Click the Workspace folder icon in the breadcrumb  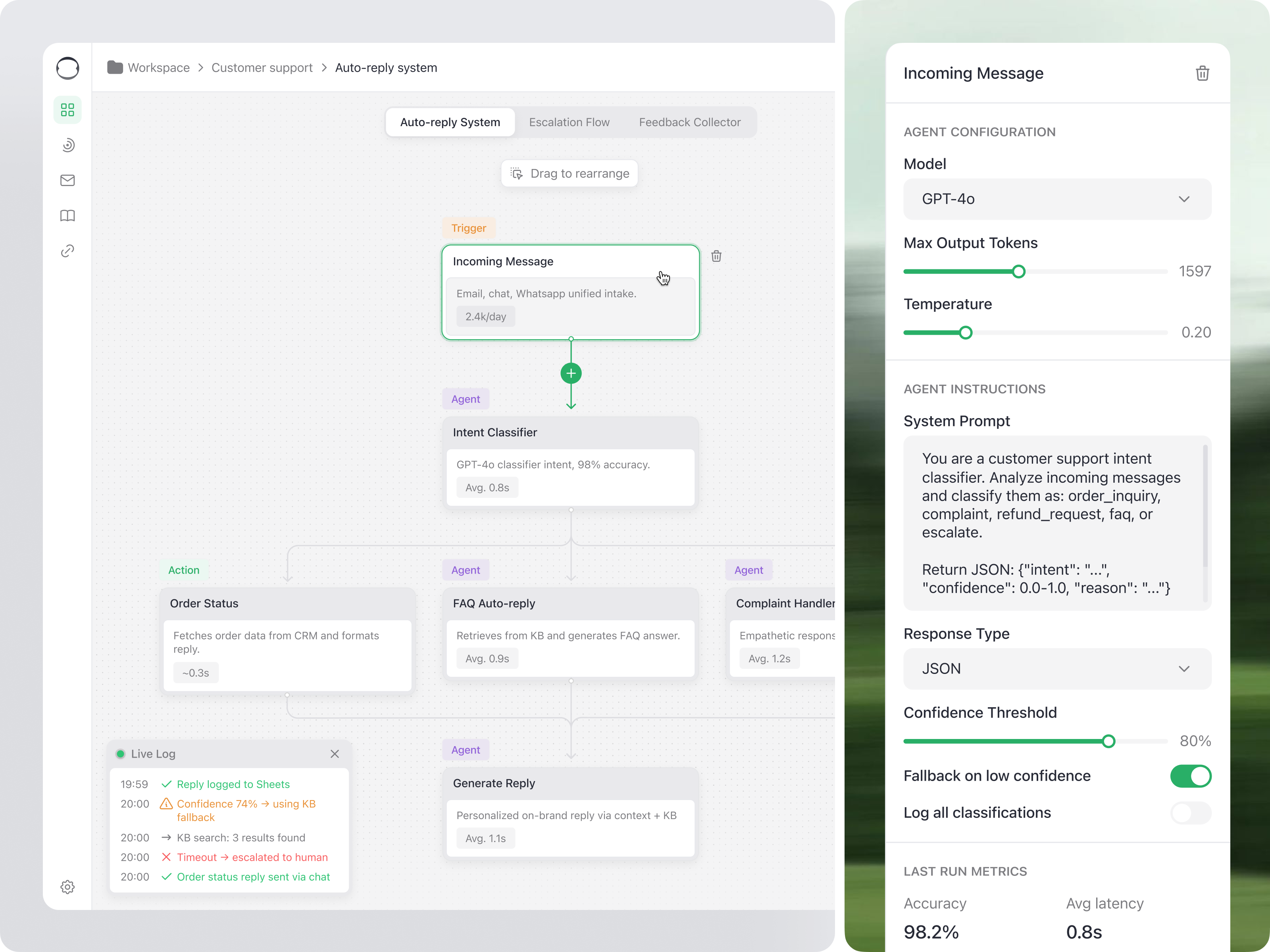(x=115, y=67)
